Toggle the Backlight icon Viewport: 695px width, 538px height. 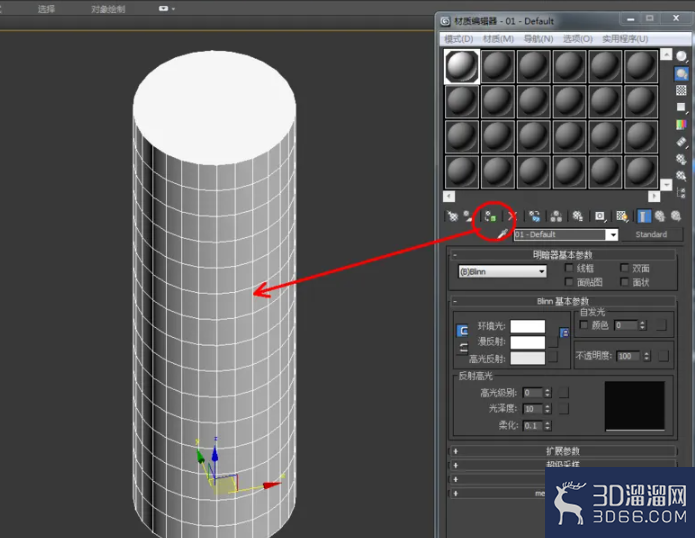tap(681, 74)
